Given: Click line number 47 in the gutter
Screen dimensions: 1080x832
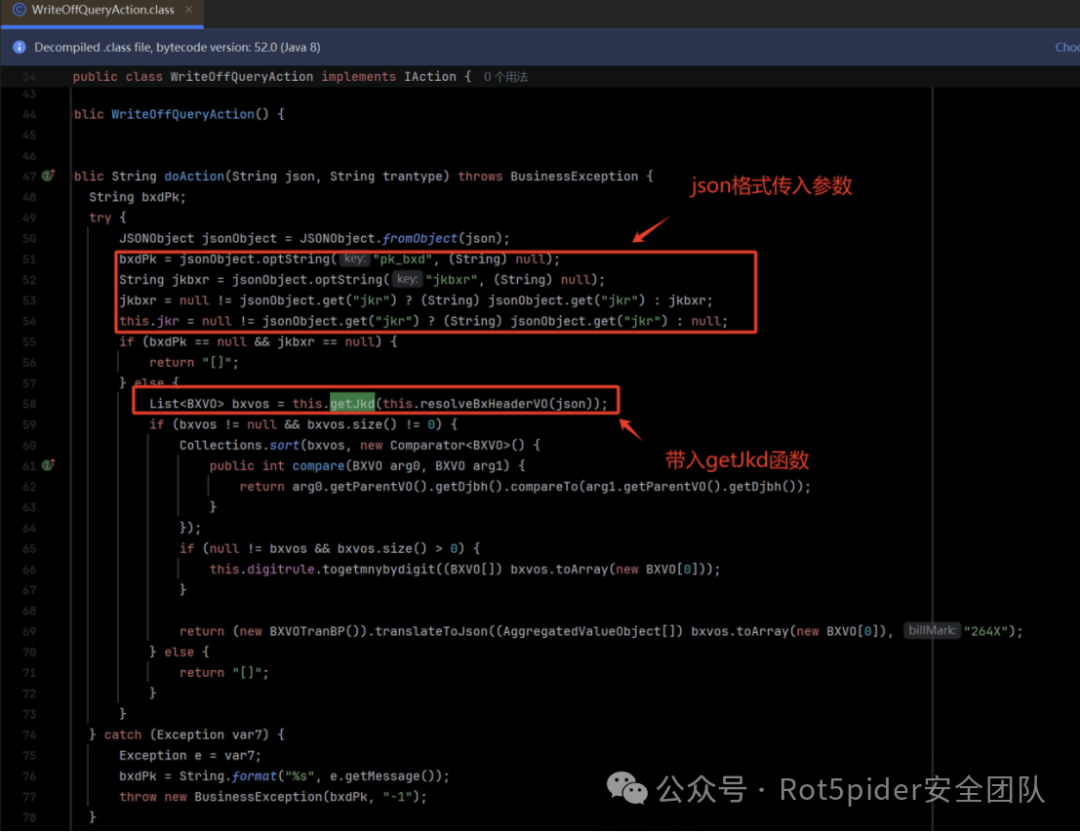Looking at the screenshot, I should click(x=28, y=176).
